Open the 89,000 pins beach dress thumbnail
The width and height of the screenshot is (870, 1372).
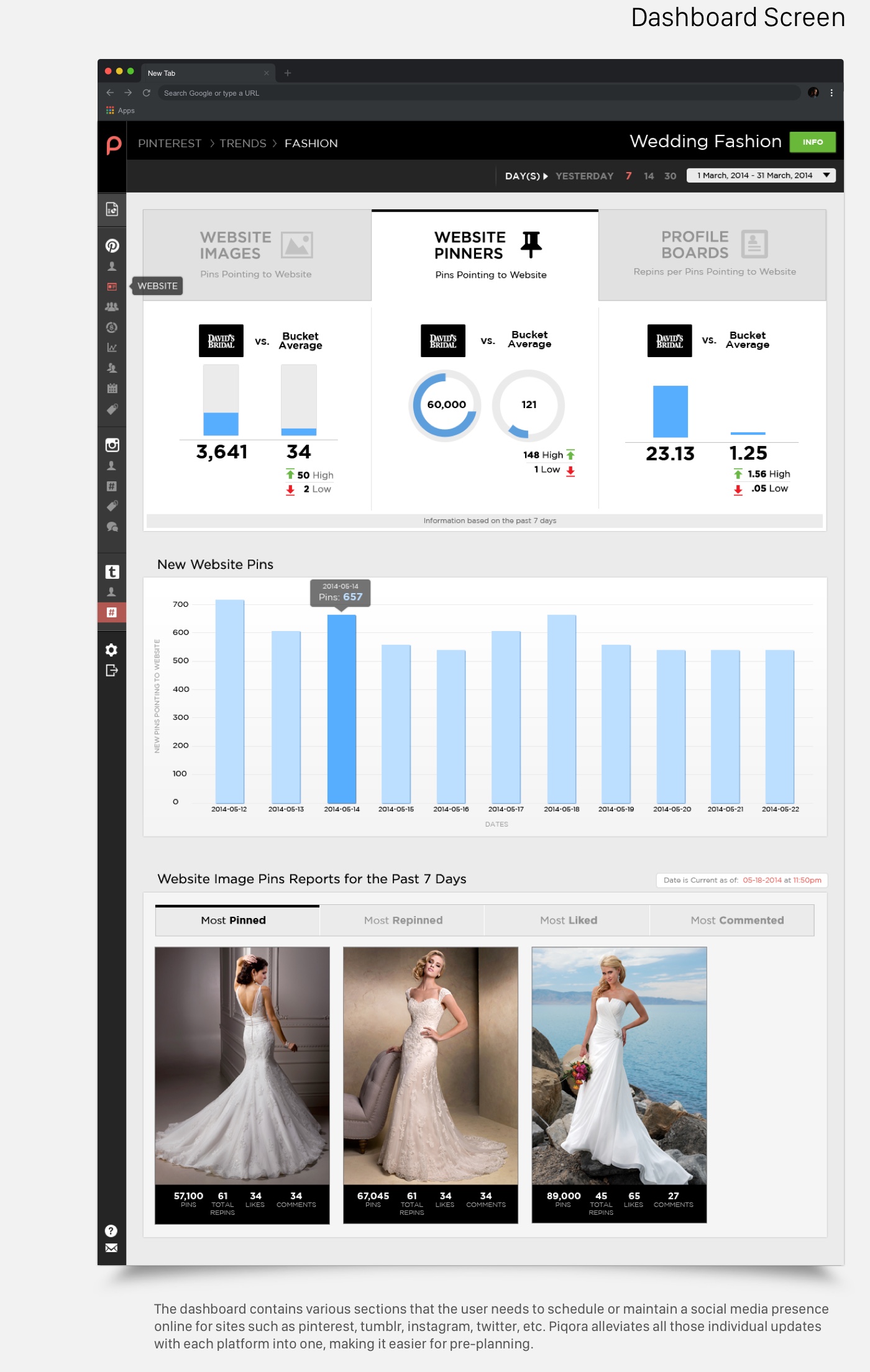619,1065
